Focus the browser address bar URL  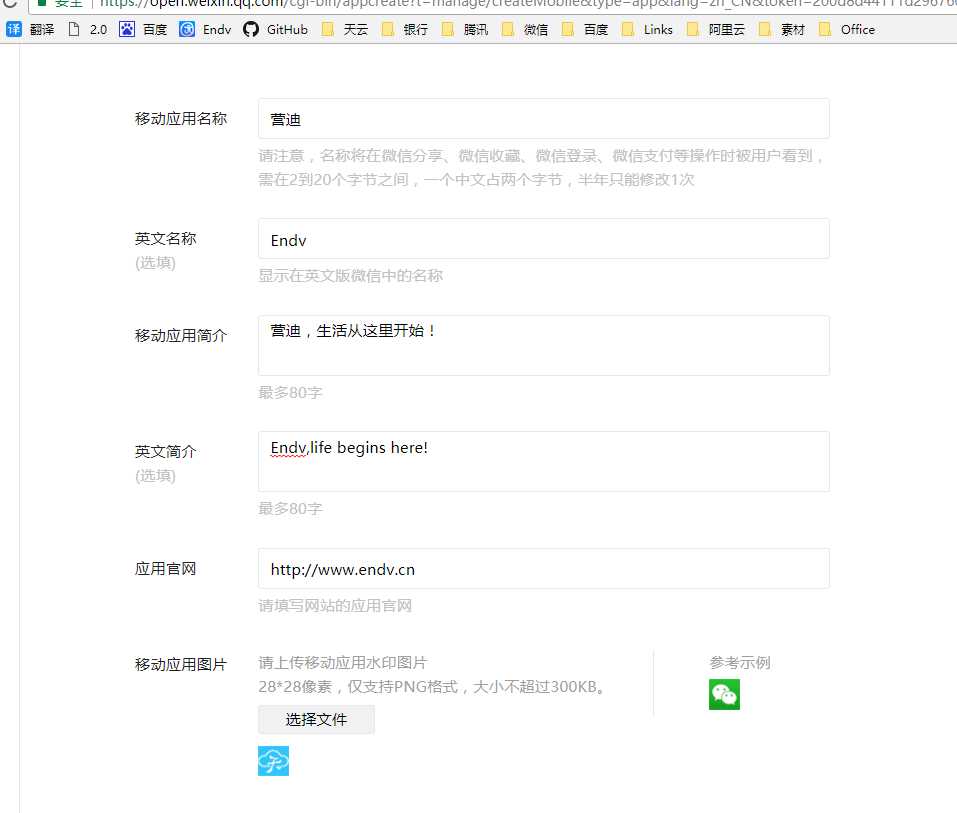coord(528,3)
